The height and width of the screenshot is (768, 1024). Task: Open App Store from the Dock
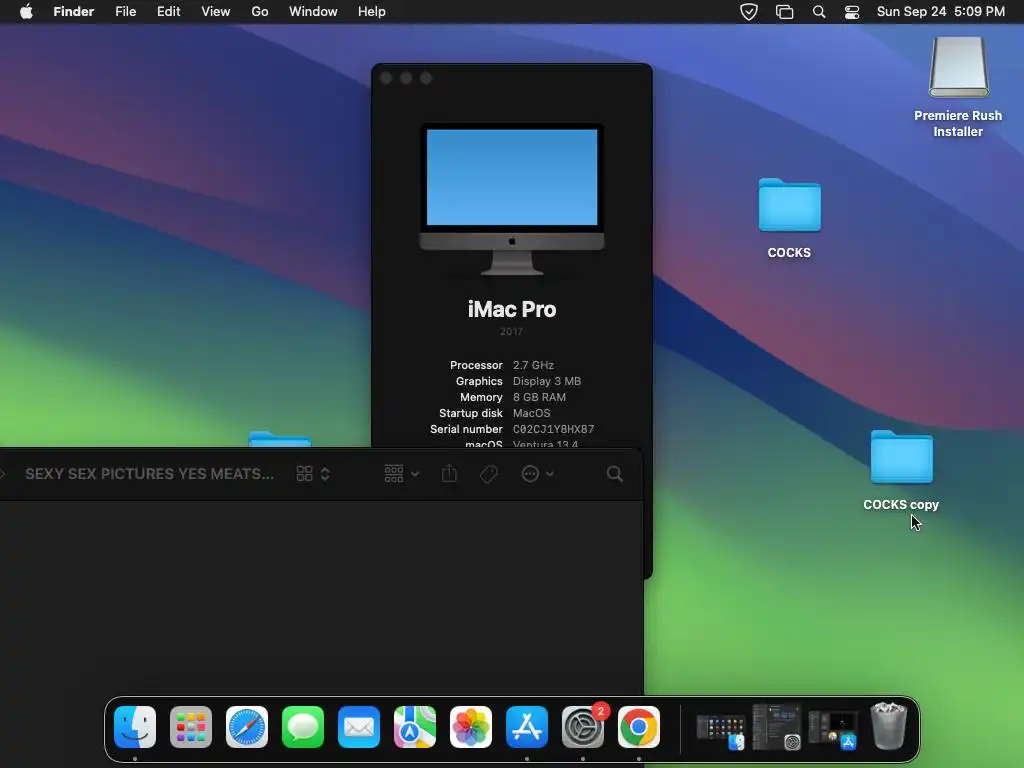527,727
